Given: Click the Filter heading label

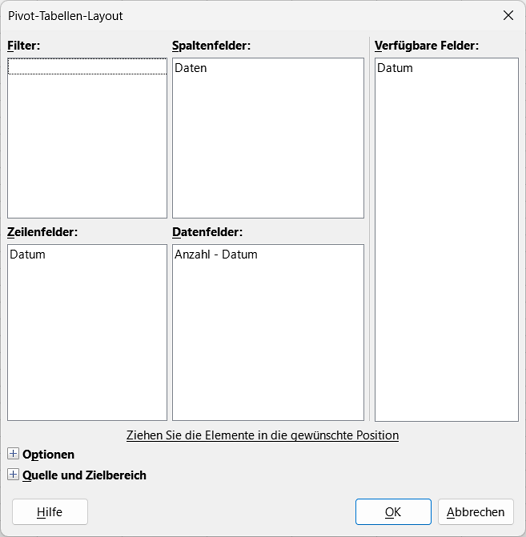Looking at the screenshot, I should [24, 46].
